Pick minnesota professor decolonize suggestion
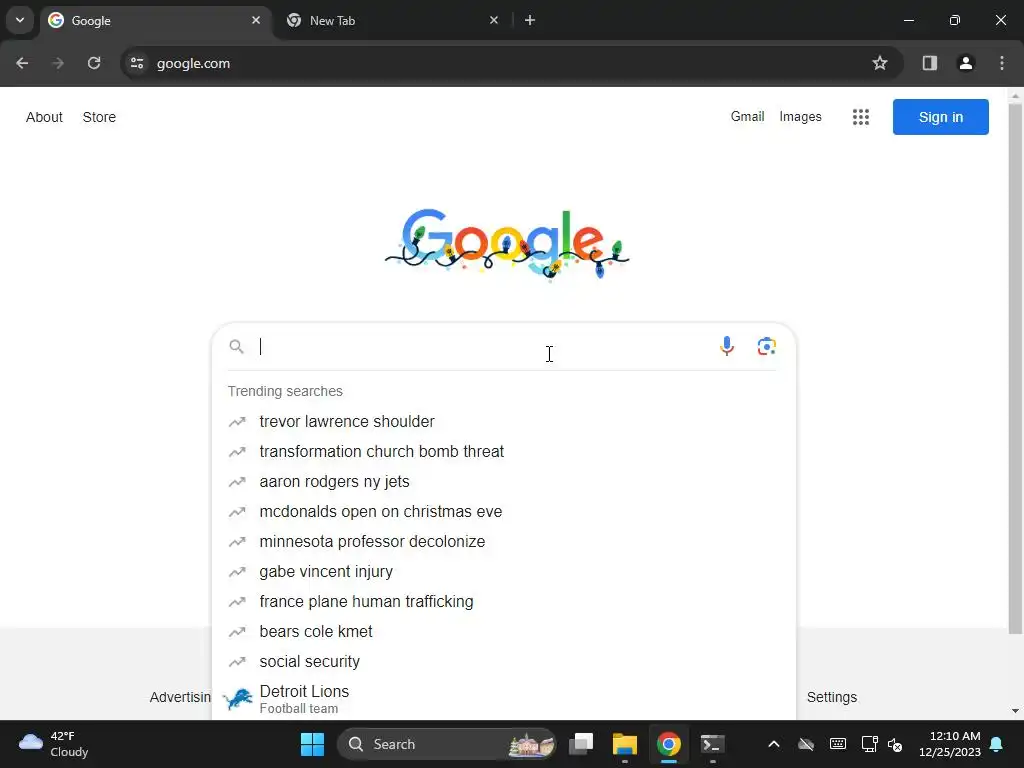1024x768 pixels. pyautogui.click(x=503, y=542)
